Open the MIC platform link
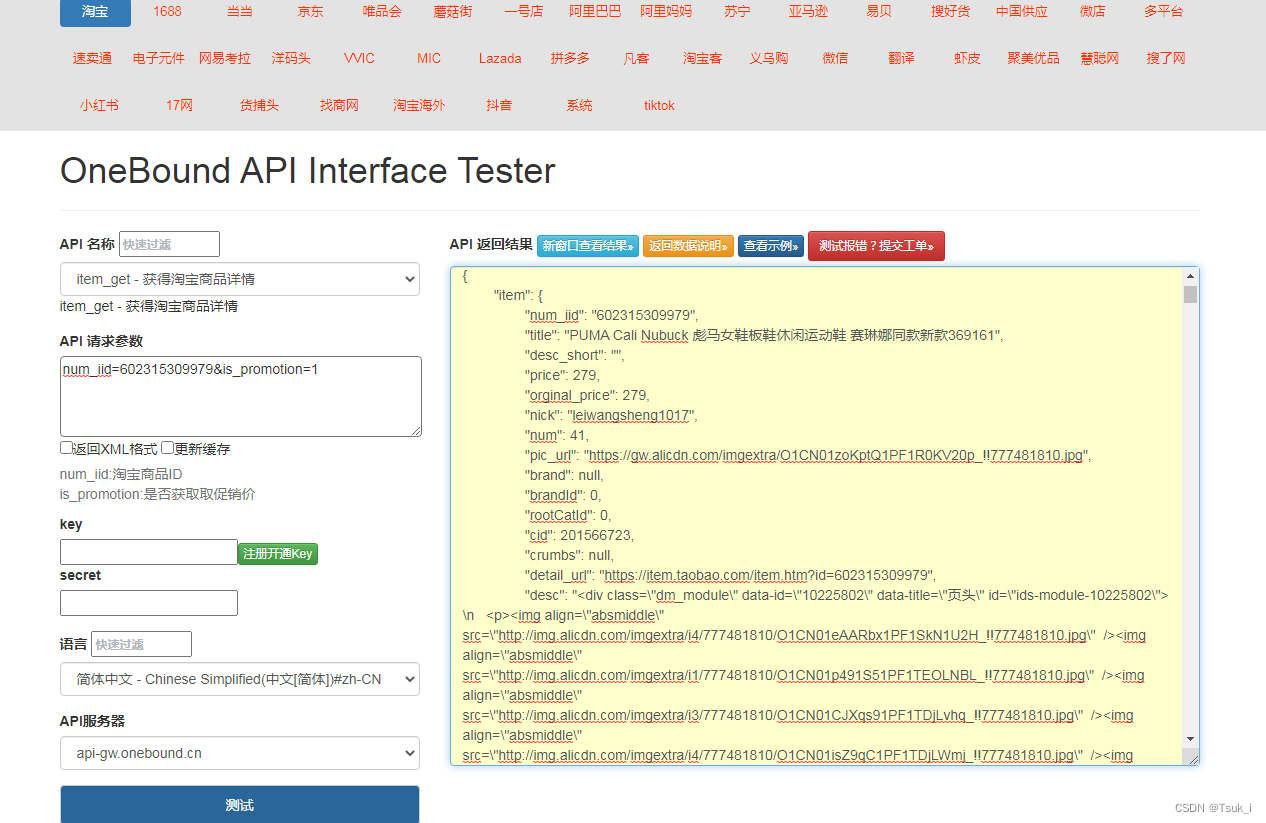This screenshot has width=1266, height=823. [x=429, y=58]
